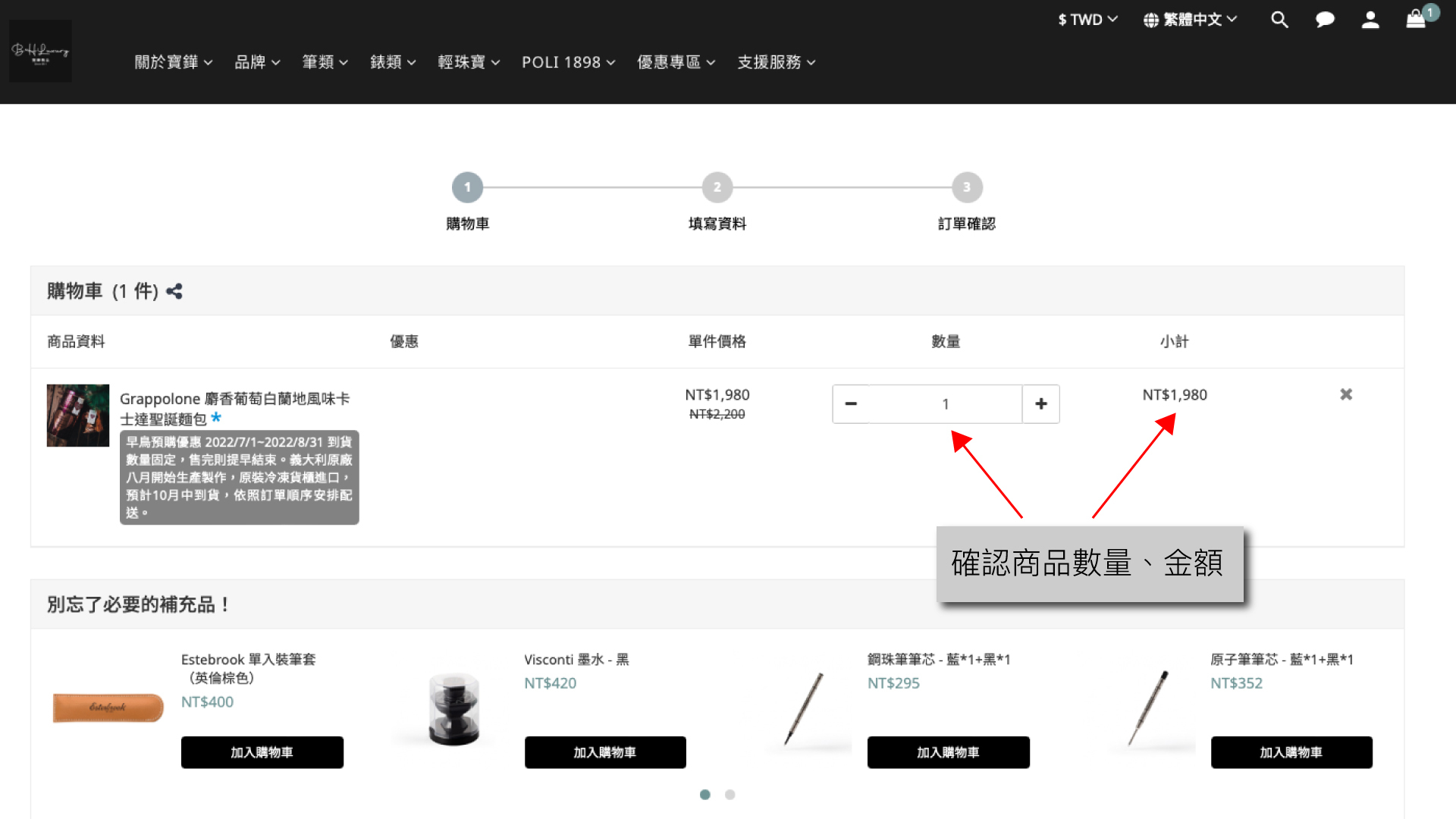The width and height of the screenshot is (1456, 819).
Task: Increase quantity with plus button
Action: [1040, 404]
